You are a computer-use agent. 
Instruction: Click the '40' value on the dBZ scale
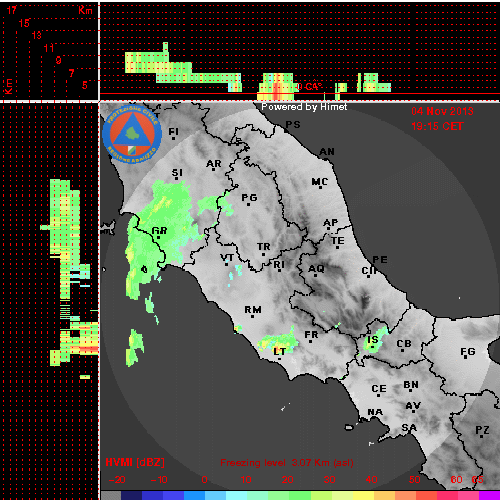point(371,480)
